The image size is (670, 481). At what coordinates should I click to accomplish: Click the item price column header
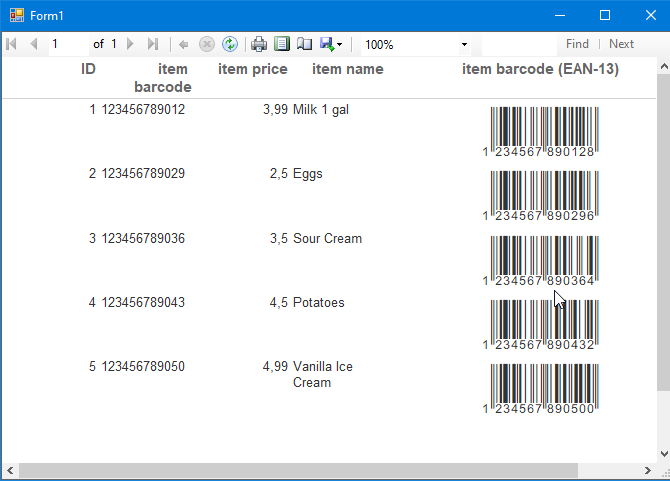pyautogui.click(x=253, y=69)
